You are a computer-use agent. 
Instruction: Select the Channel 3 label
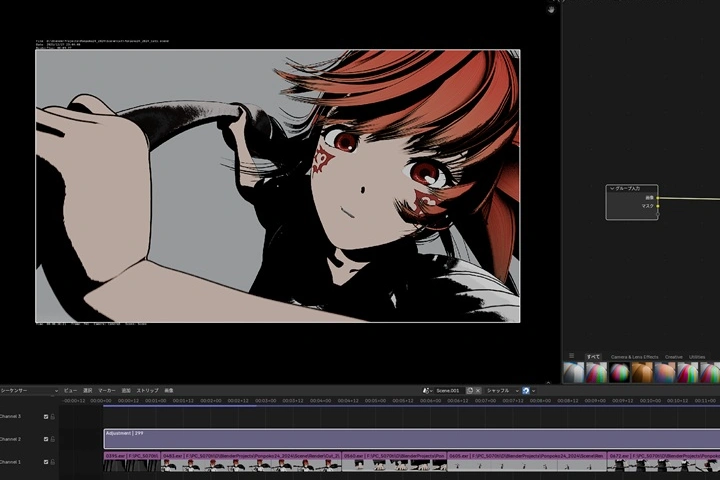pyautogui.click(x=10, y=417)
